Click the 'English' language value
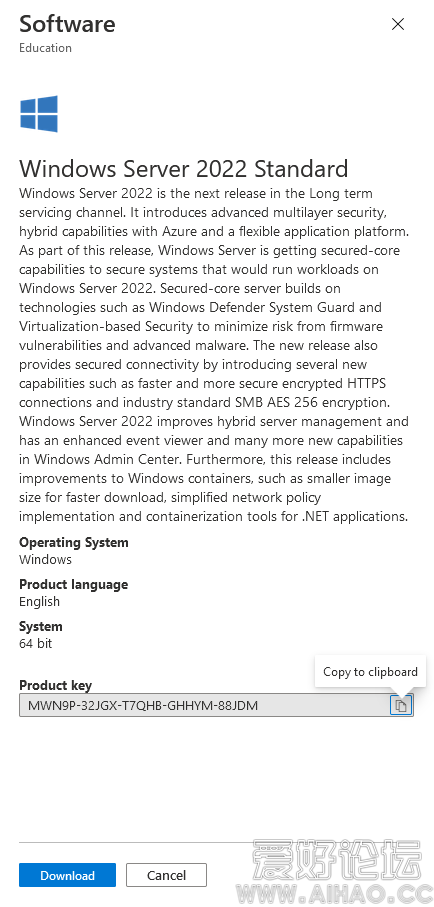434x907 pixels. point(39,602)
